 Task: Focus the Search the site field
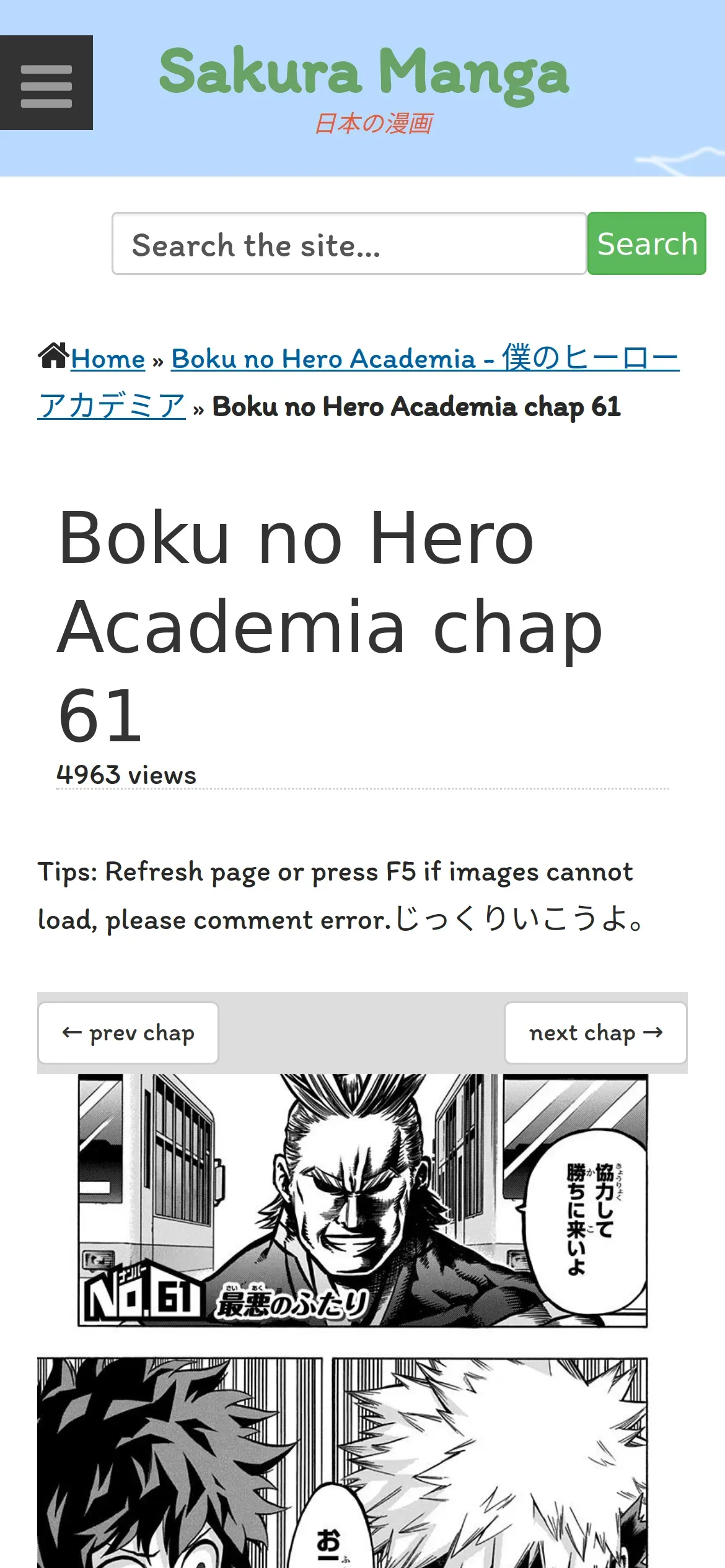coord(349,244)
